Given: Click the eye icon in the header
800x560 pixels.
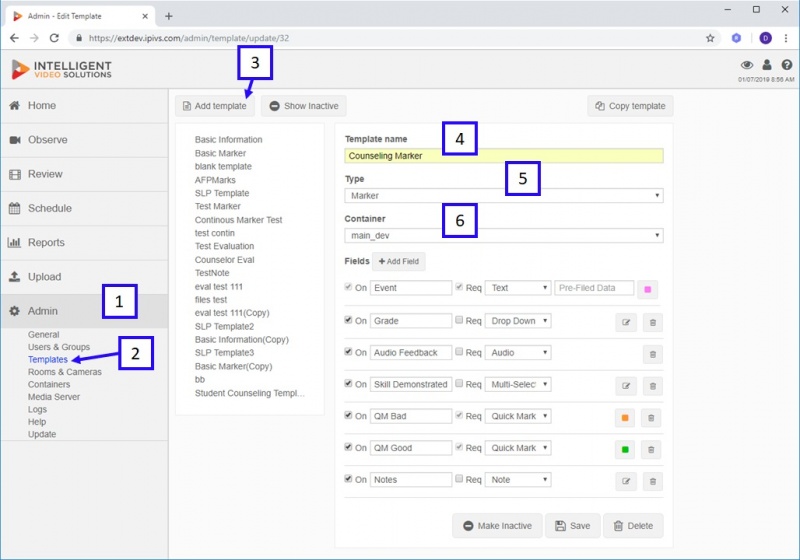Looking at the screenshot, I should coord(747,65).
